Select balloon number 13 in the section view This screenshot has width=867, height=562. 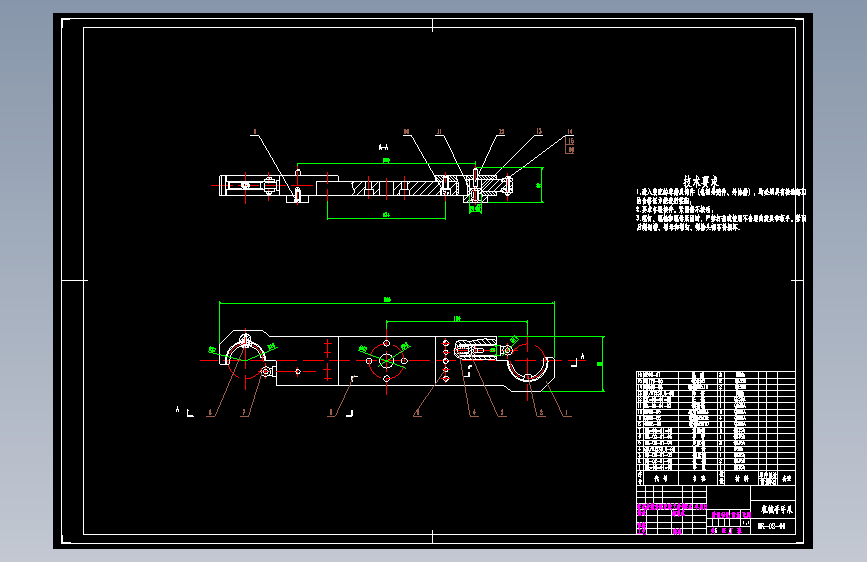pyautogui.click(x=539, y=132)
